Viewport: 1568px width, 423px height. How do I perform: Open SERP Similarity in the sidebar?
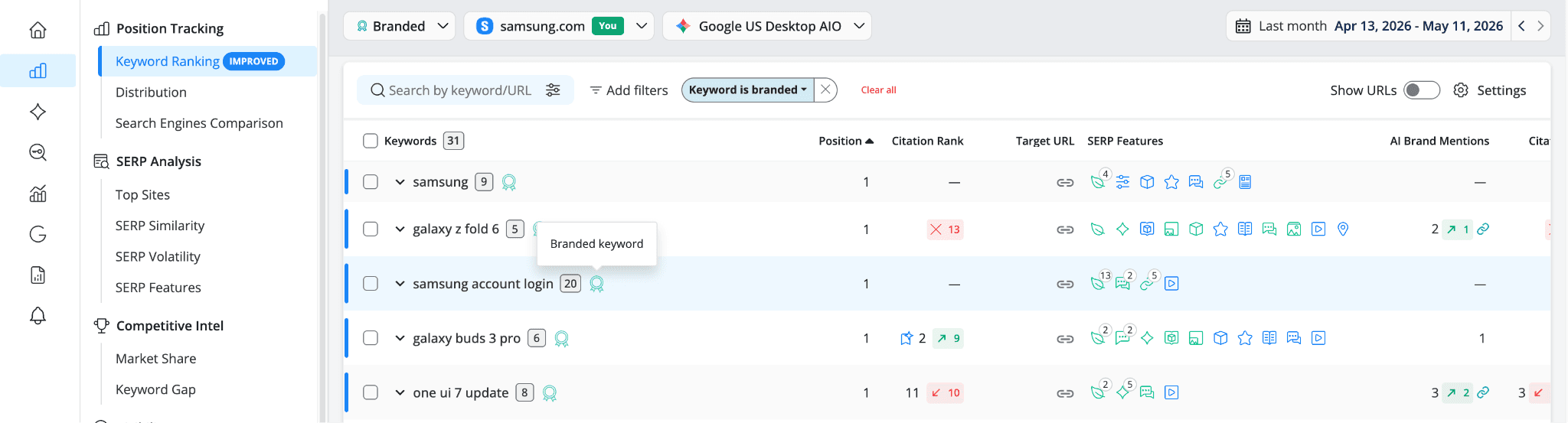click(x=160, y=226)
